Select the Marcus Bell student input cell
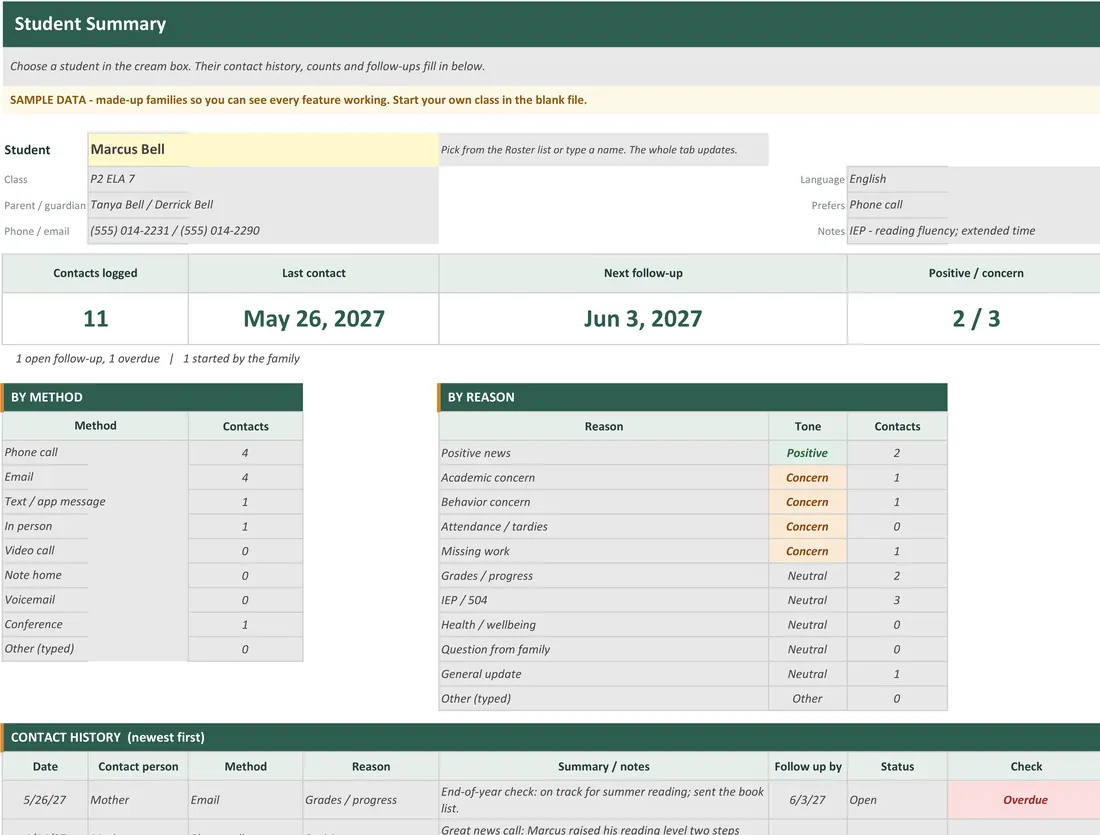Image resolution: width=1100 pixels, height=835 pixels. (263, 149)
